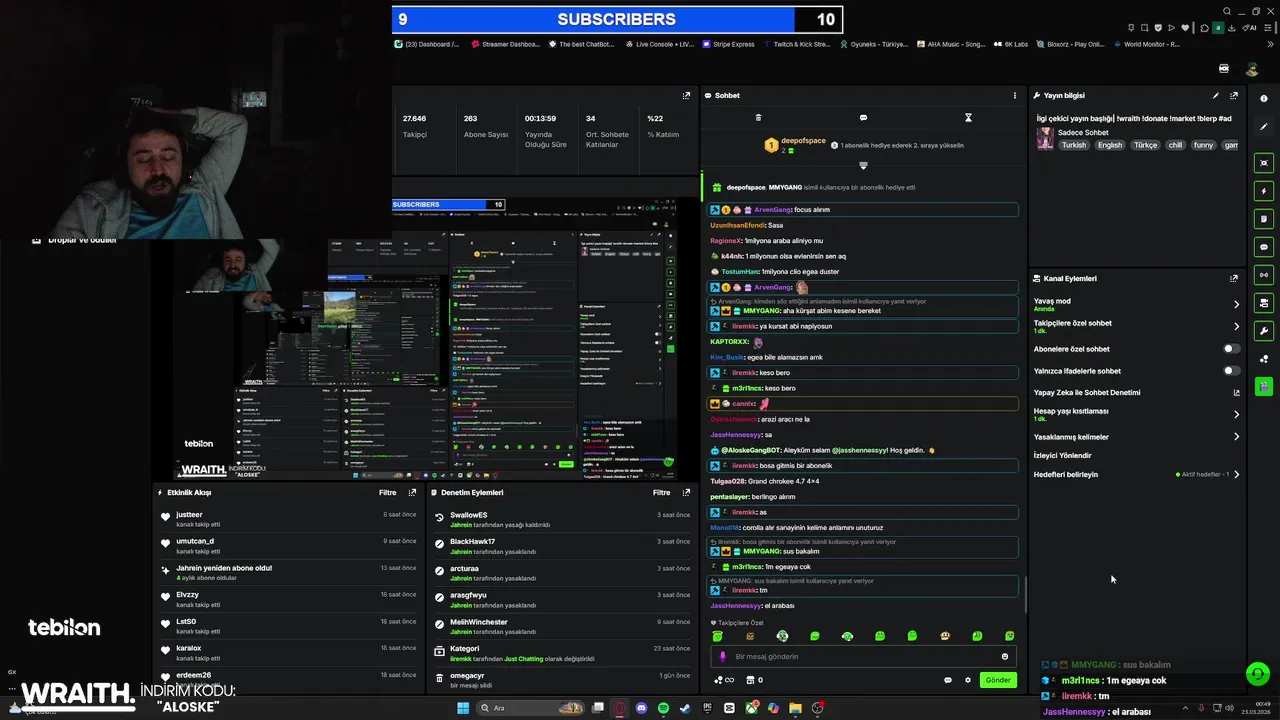Click the info icon in right sidebar
The width and height of the screenshot is (1280, 720).
point(1264,98)
